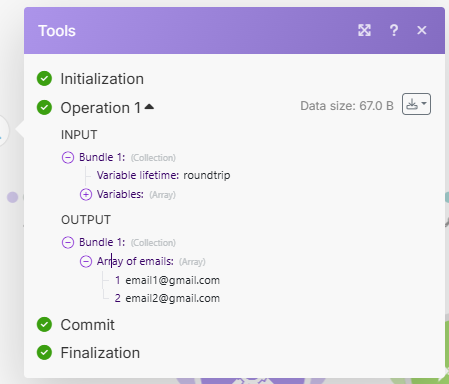449x384 pixels.
Task: Open the help question mark
Action: pos(394,30)
